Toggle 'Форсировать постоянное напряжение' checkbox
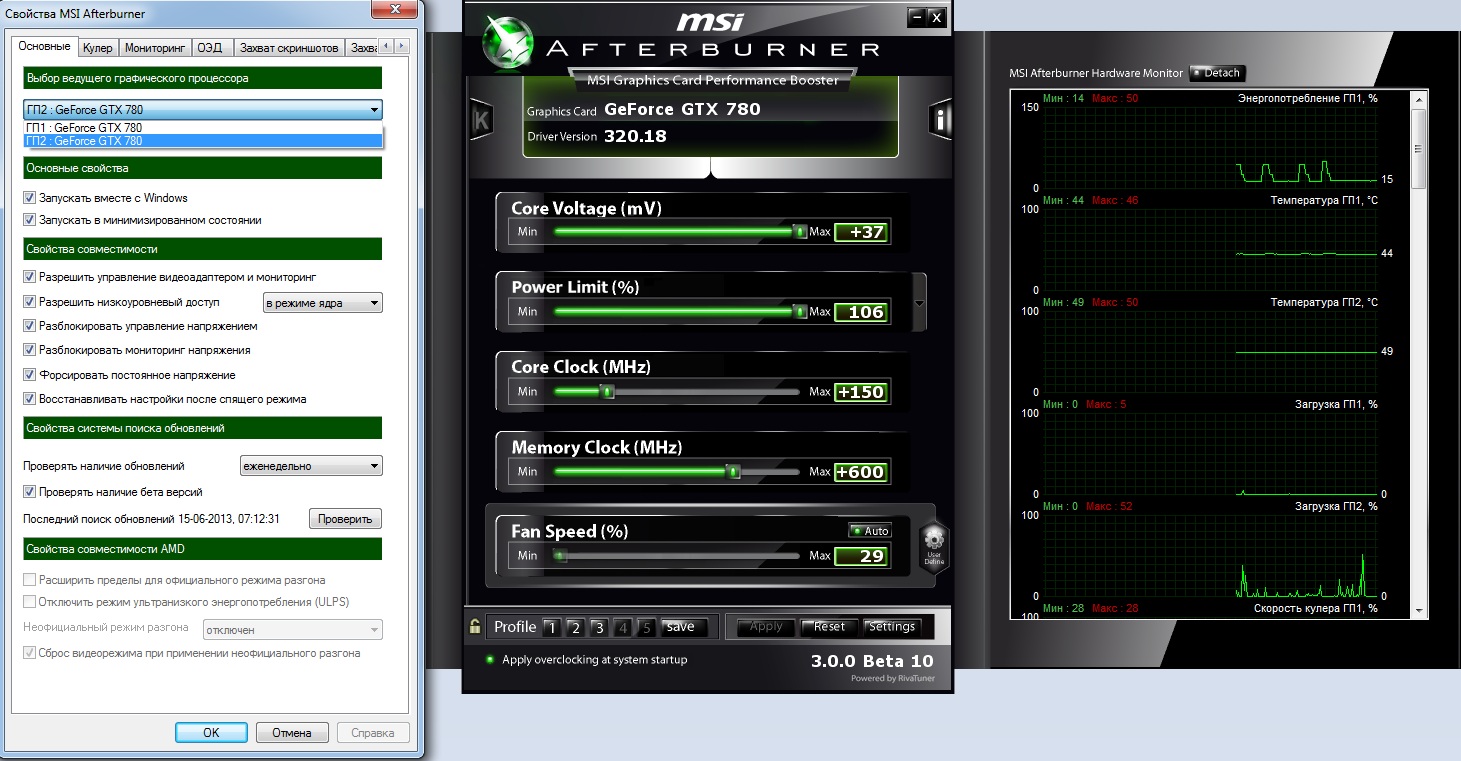 (30, 375)
